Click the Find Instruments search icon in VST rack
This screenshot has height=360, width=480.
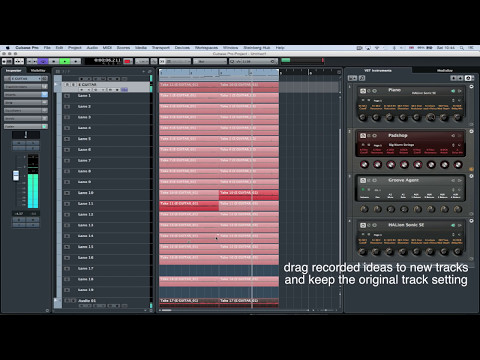[x=362, y=78]
